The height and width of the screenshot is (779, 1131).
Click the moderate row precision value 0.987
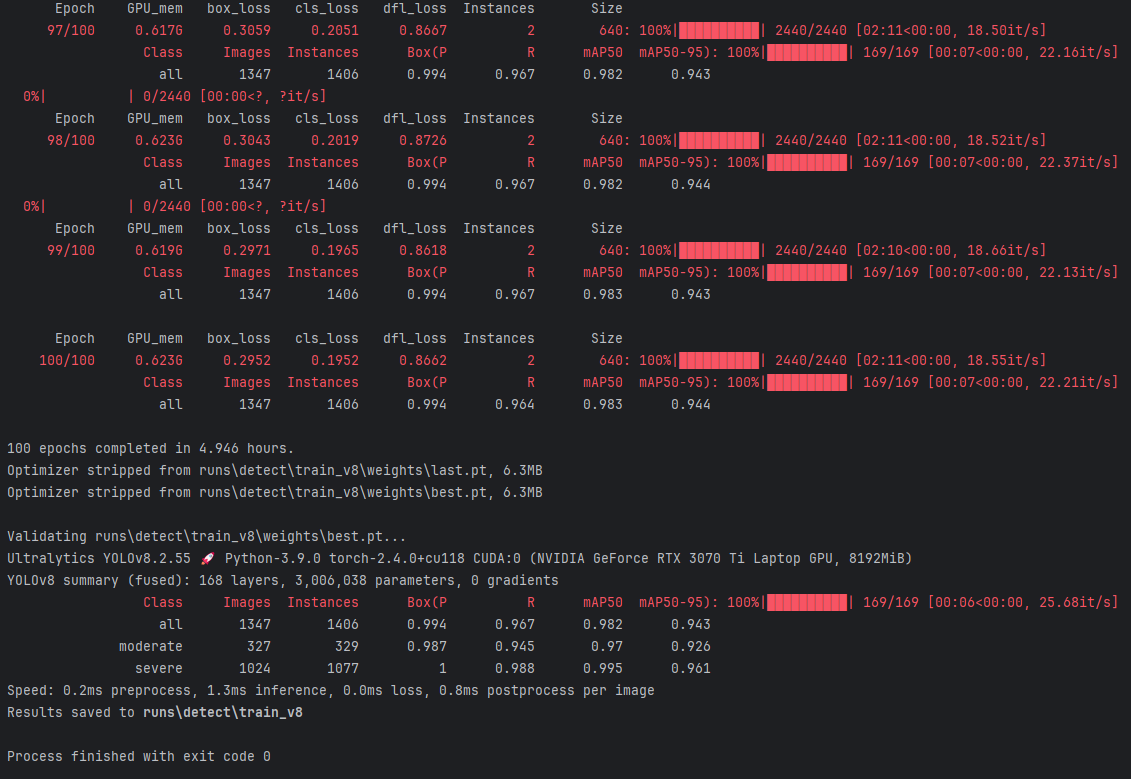click(x=427, y=646)
